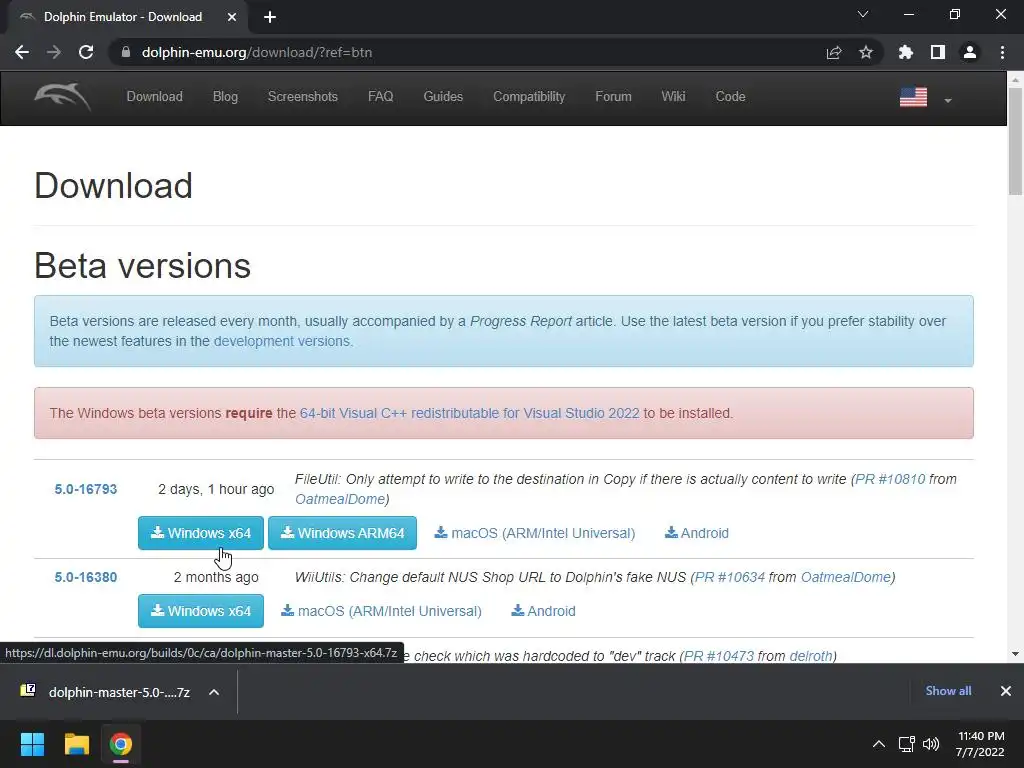Click Chrome icon in taskbar
Image resolution: width=1024 pixels, height=768 pixels.
click(x=120, y=744)
